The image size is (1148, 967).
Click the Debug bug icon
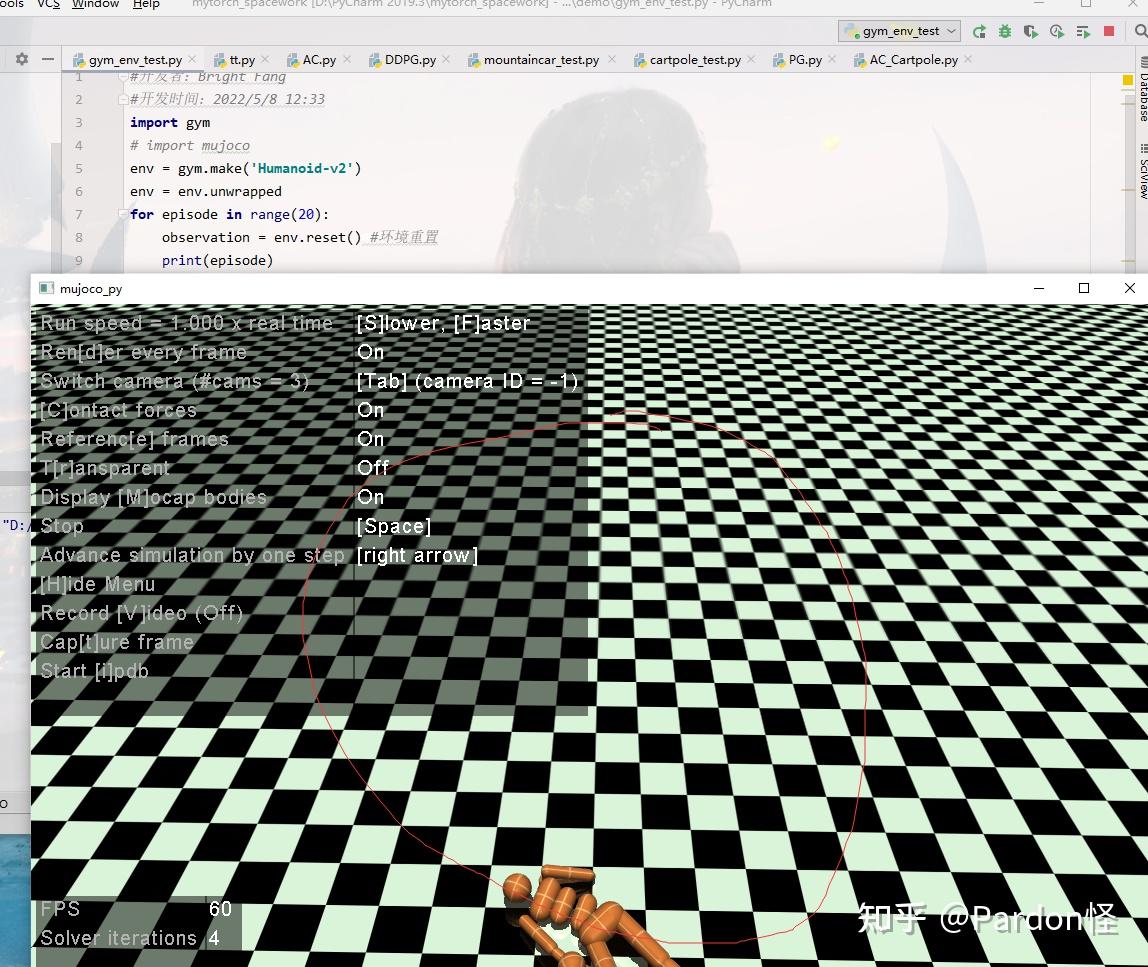tap(1004, 31)
